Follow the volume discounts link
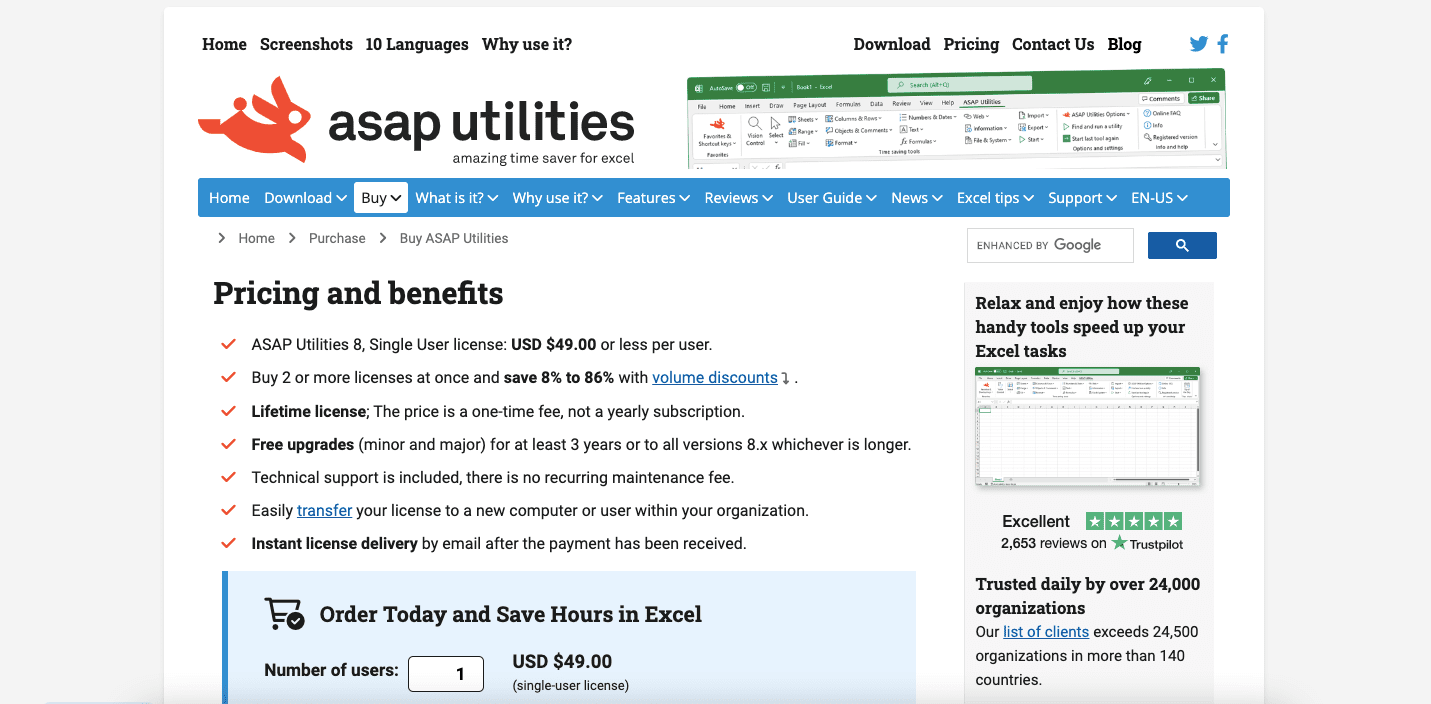The height and width of the screenshot is (704, 1431). pos(715,378)
